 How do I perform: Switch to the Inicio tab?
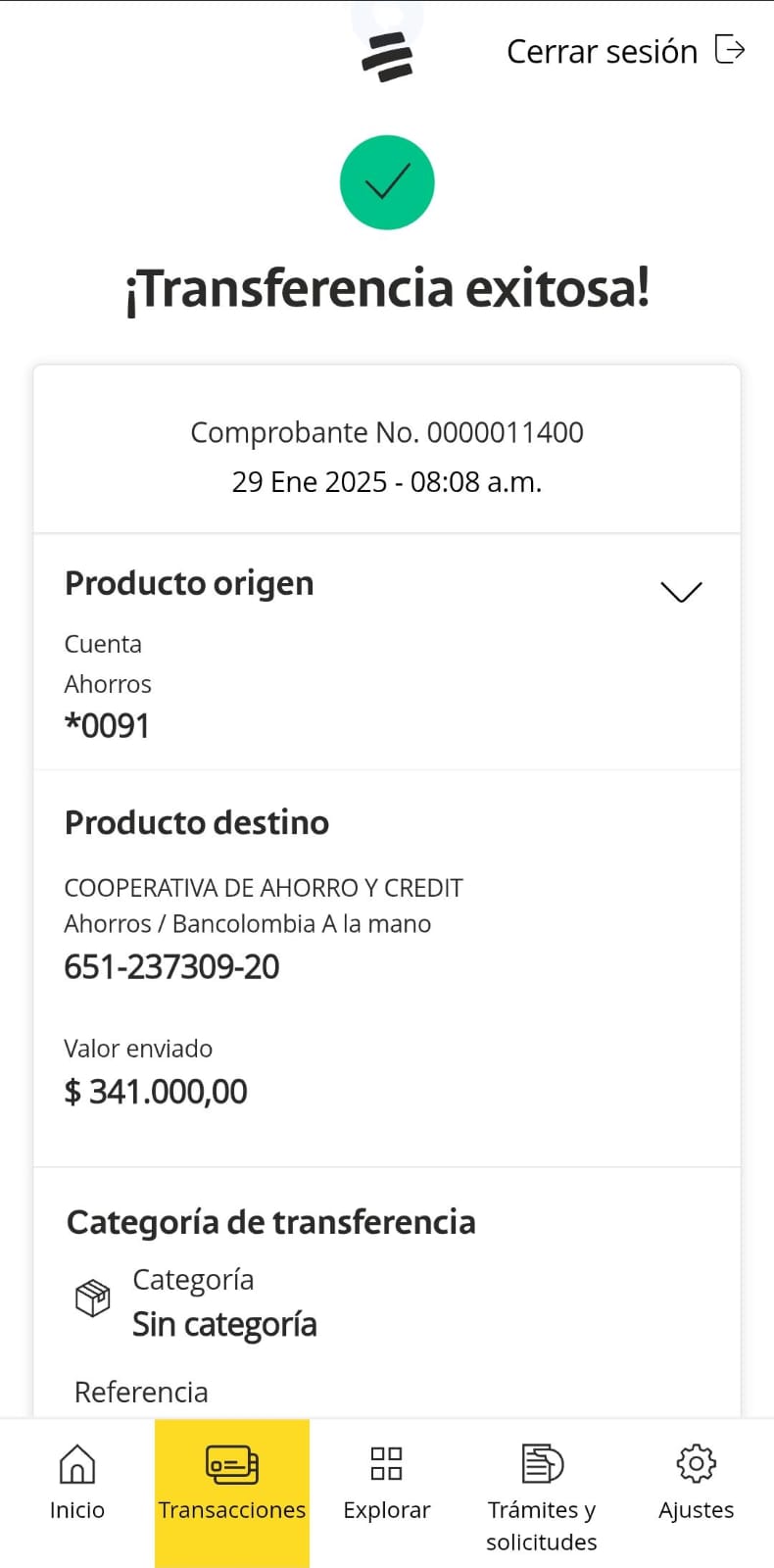pyautogui.click(x=77, y=1509)
